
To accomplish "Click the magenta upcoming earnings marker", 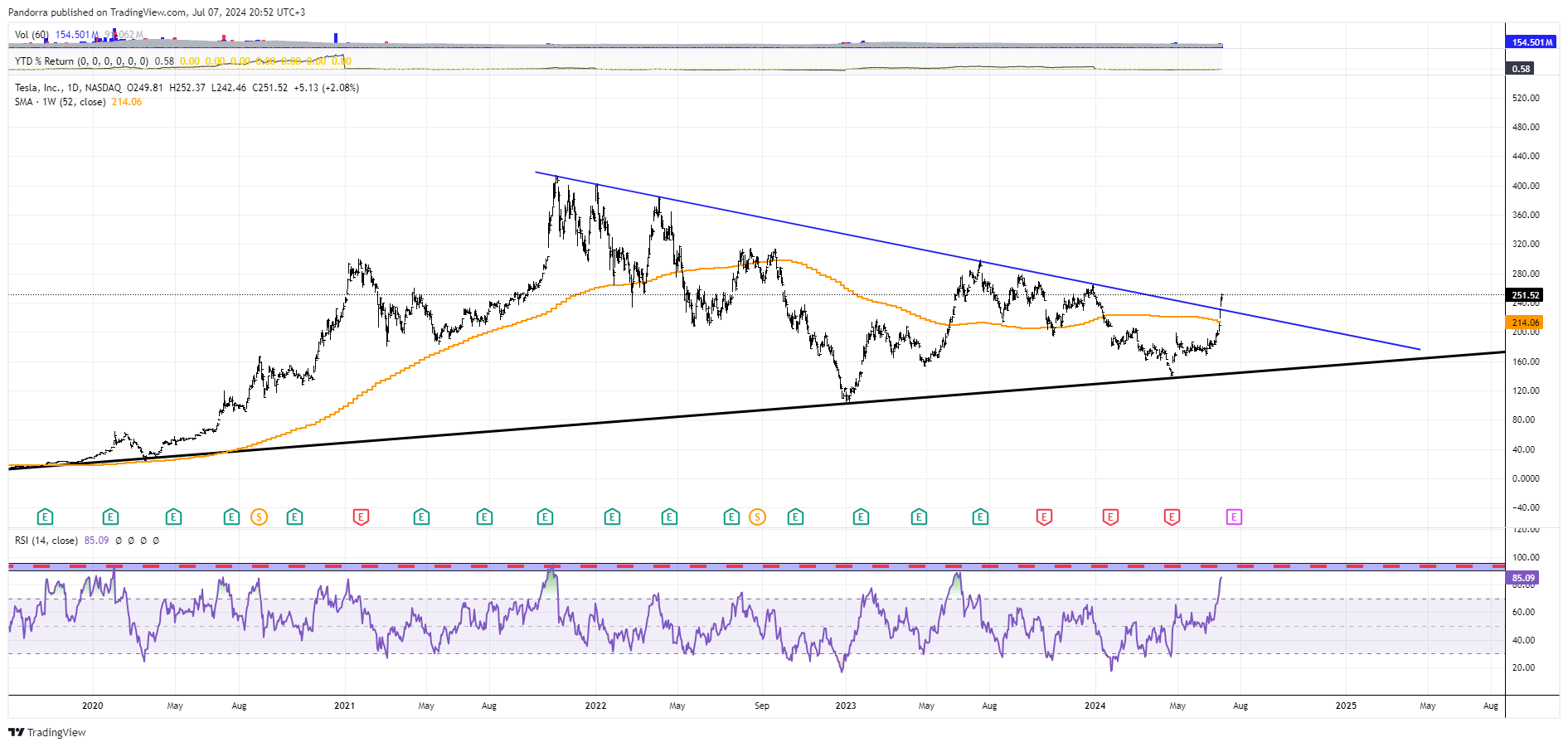I will pos(1234,517).
